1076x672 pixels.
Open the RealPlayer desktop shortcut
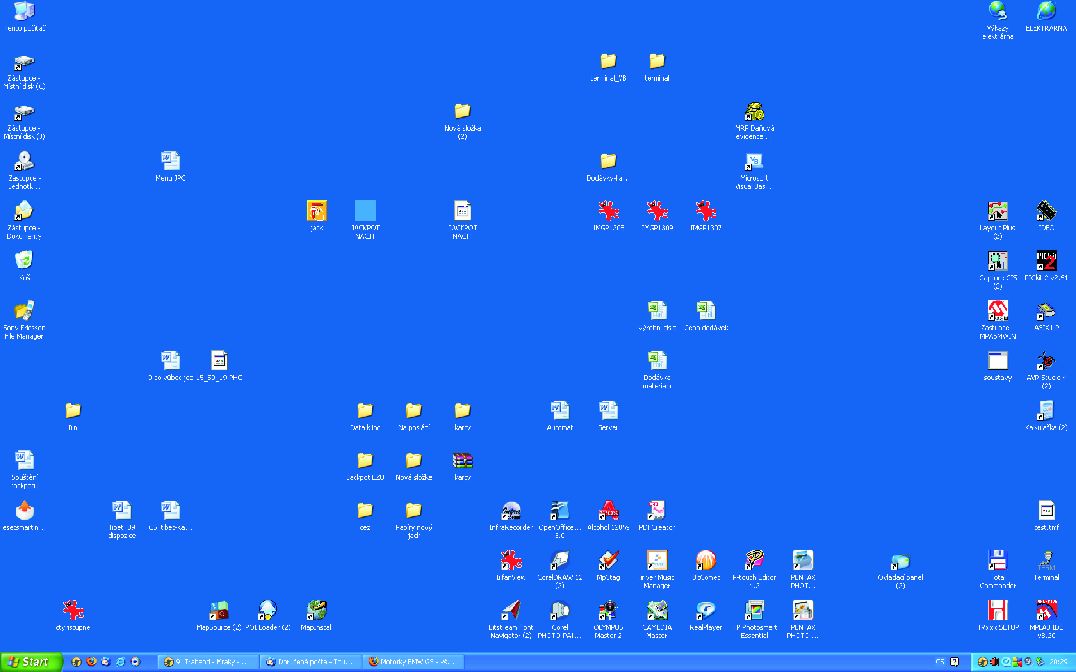pyautogui.click(x=705, y=611)
